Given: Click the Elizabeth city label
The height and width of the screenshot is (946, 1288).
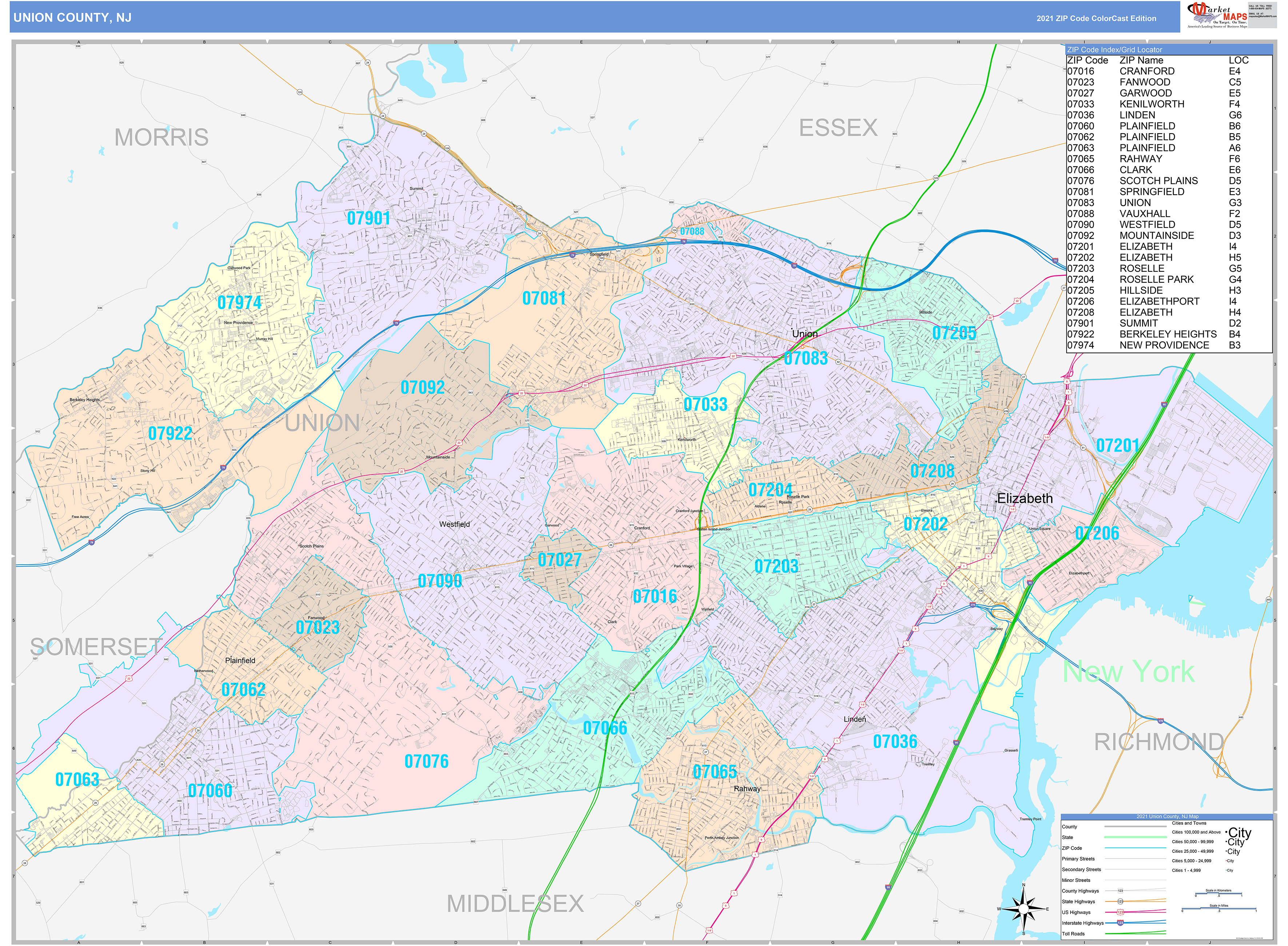Looking at the screenshot, I should [1025, 499].
